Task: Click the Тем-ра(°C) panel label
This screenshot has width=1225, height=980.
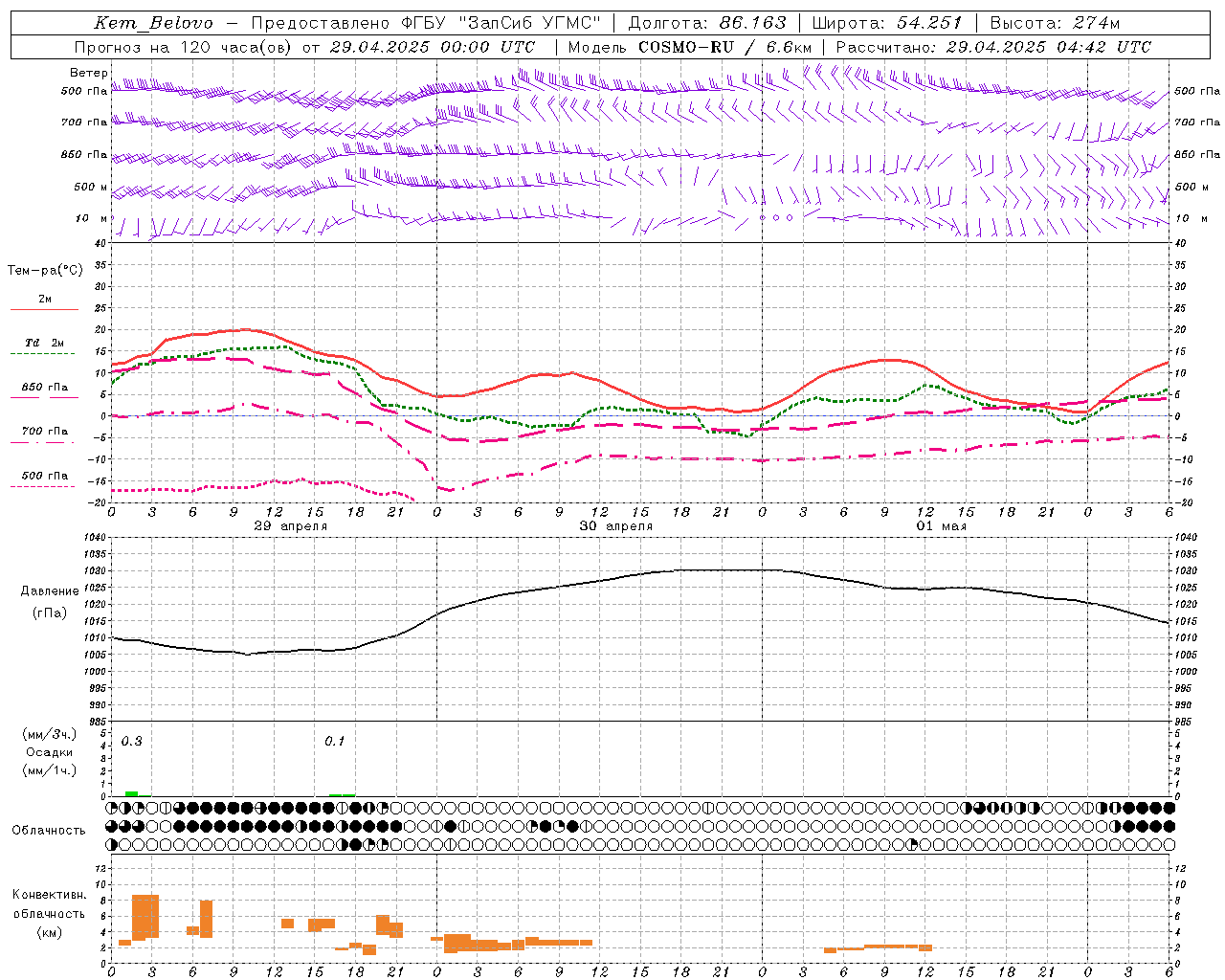Action: 45,271
